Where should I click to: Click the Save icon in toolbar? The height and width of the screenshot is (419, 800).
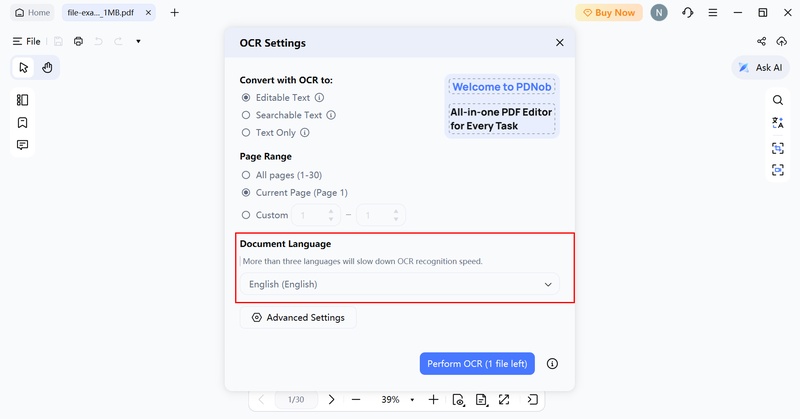(x=58, y=41)
